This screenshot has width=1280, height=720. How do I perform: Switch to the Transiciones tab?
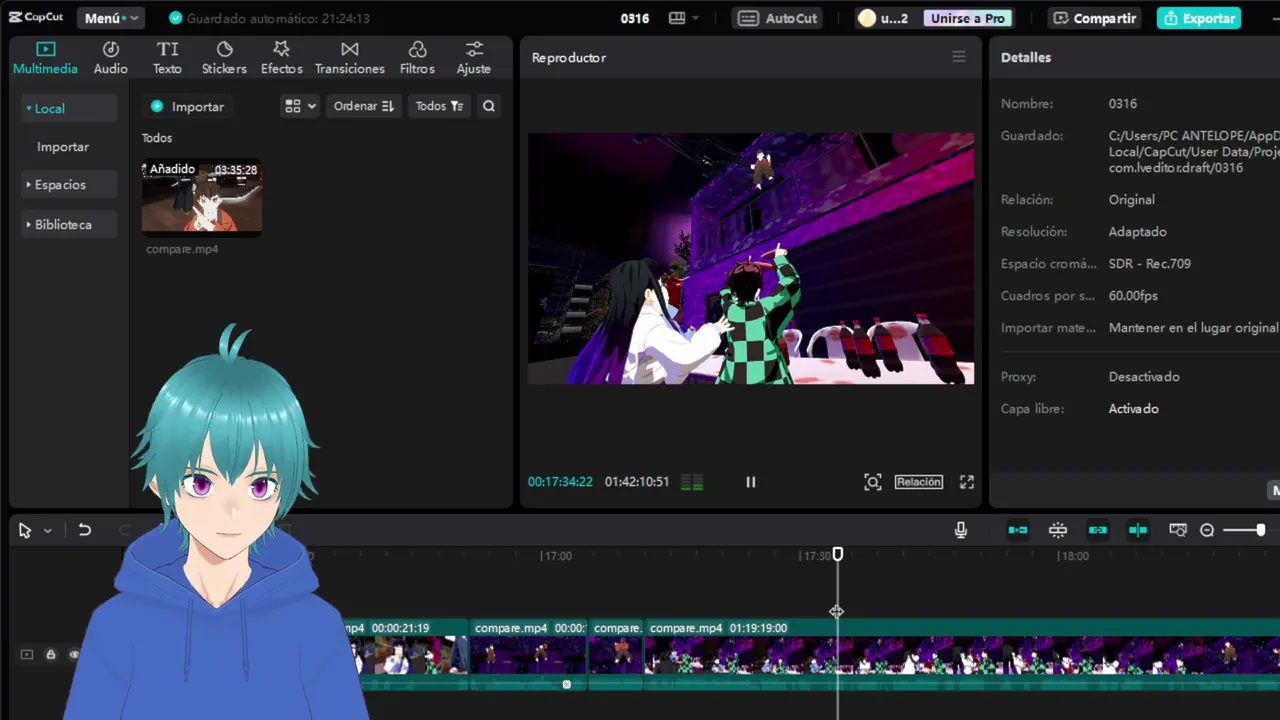[x=350, y=58]
